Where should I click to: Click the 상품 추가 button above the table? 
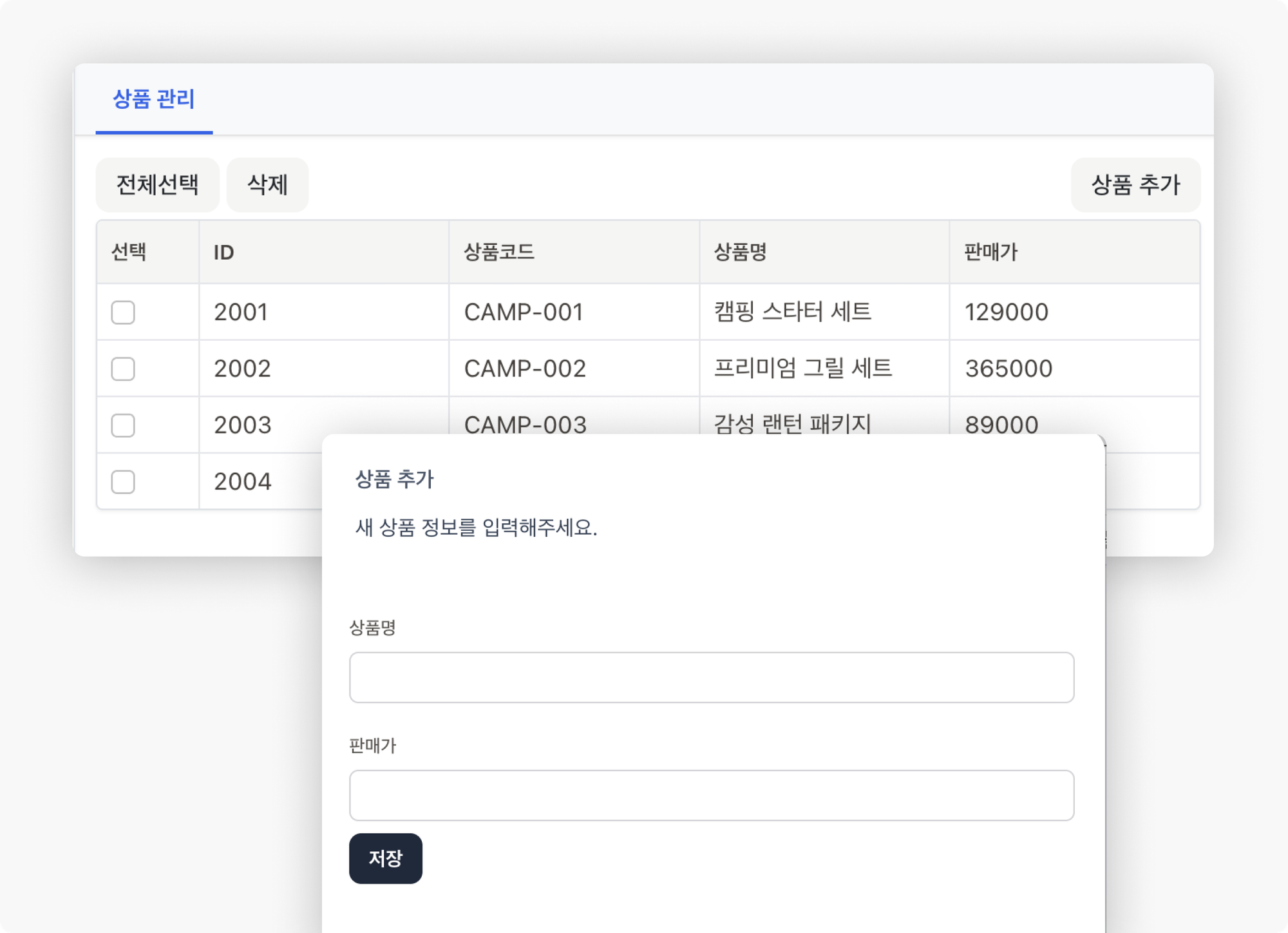pyautogui.click(x=1135, y=185)
